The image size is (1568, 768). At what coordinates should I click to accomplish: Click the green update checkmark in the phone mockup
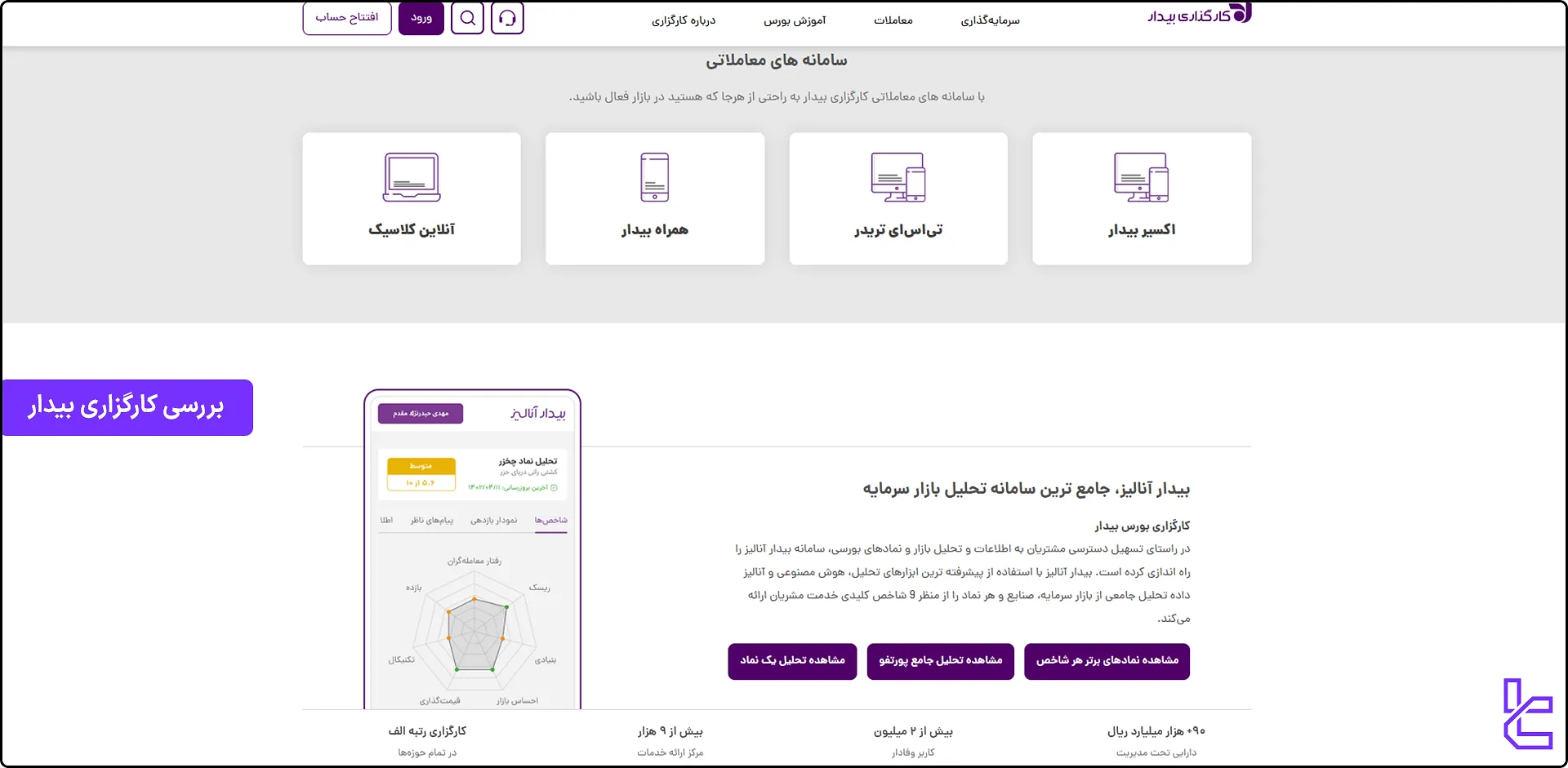tap(555, 487)
